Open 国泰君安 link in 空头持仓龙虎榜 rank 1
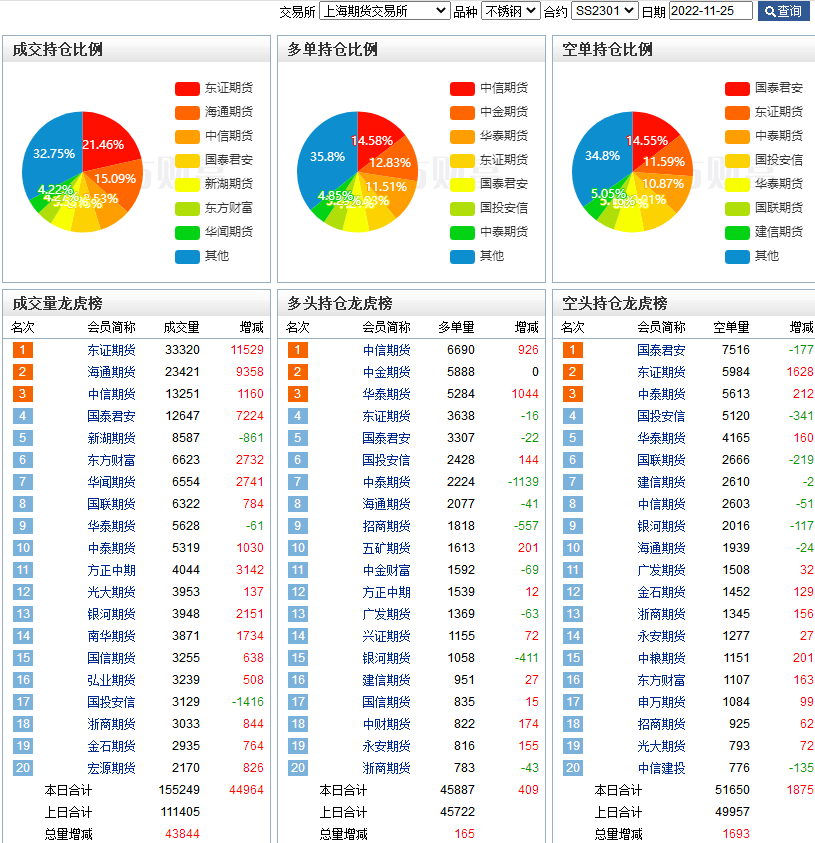Screen dimensions: 815x843 (661, 350)
